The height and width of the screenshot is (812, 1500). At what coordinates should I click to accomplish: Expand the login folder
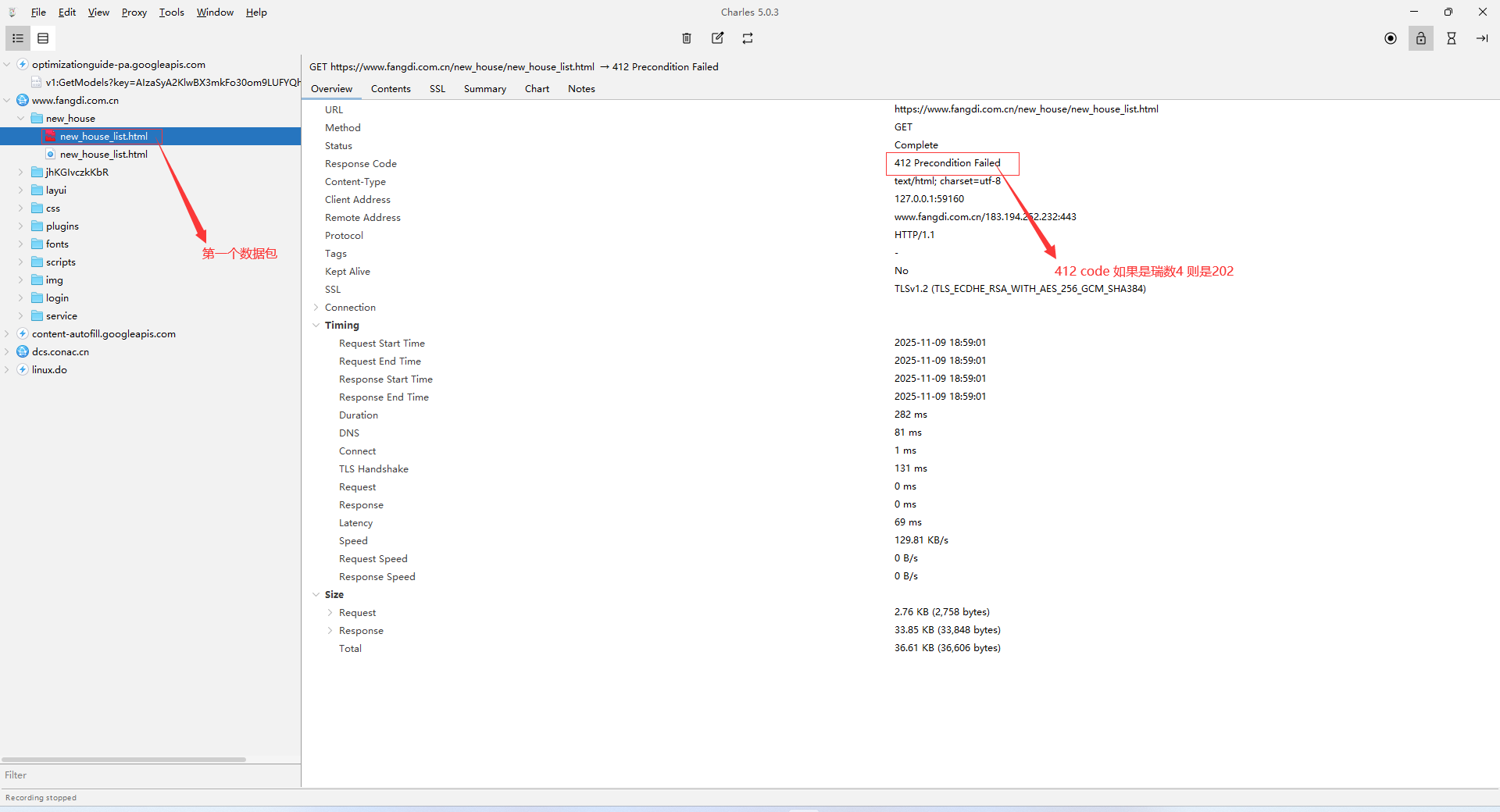(x=21, y=298)
